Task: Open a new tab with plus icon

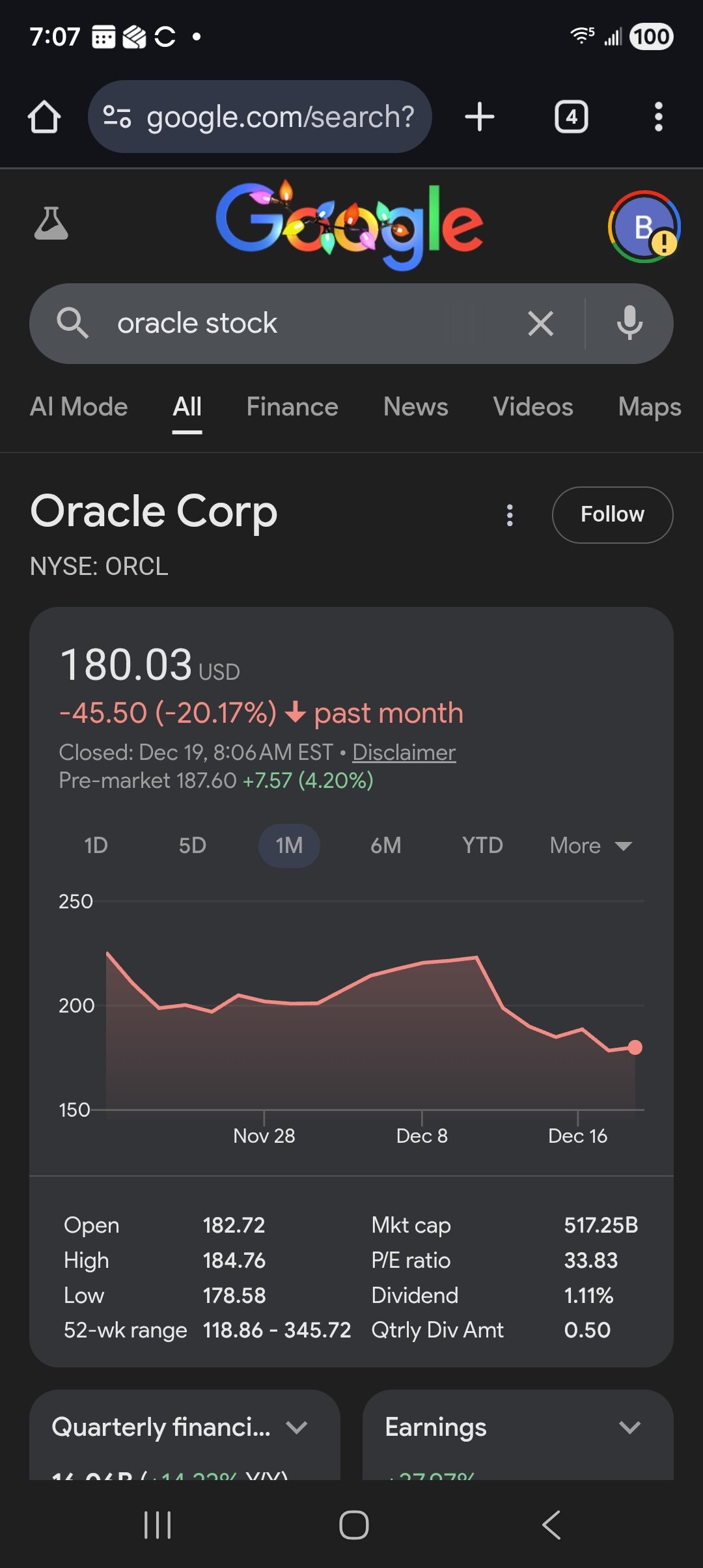Action: pyautogui.click(x=480, y=117)
